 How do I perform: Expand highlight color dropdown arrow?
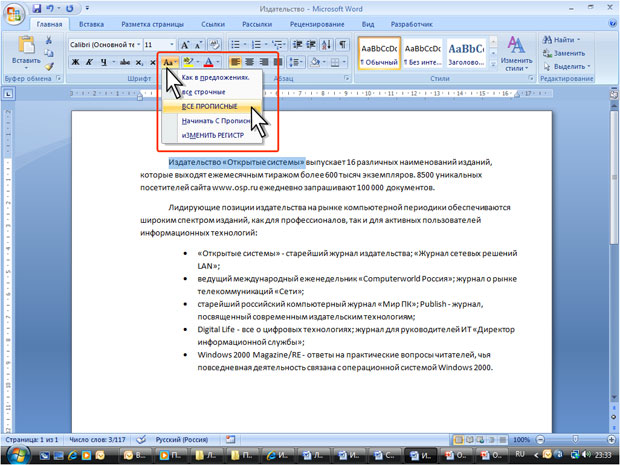[198, 62]
